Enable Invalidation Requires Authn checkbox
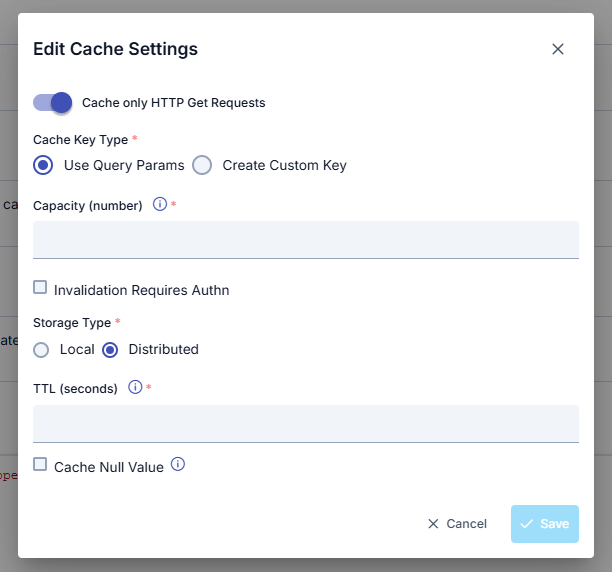This screenshot has height=572, width=612. tap(40, 288)
